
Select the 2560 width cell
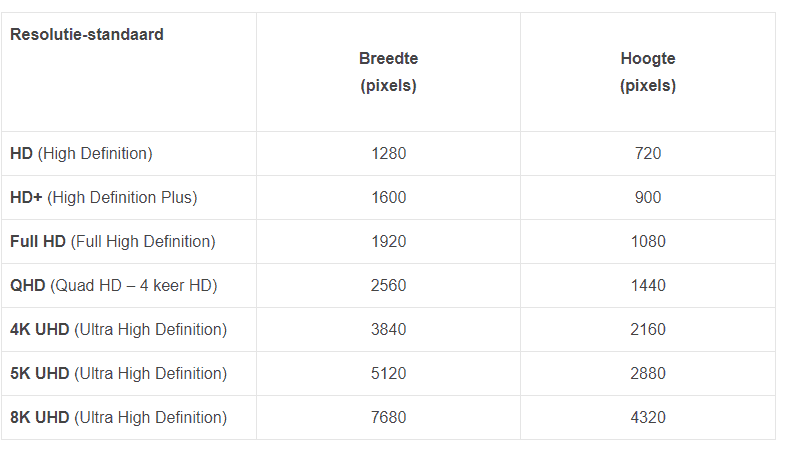pos(388,286)
